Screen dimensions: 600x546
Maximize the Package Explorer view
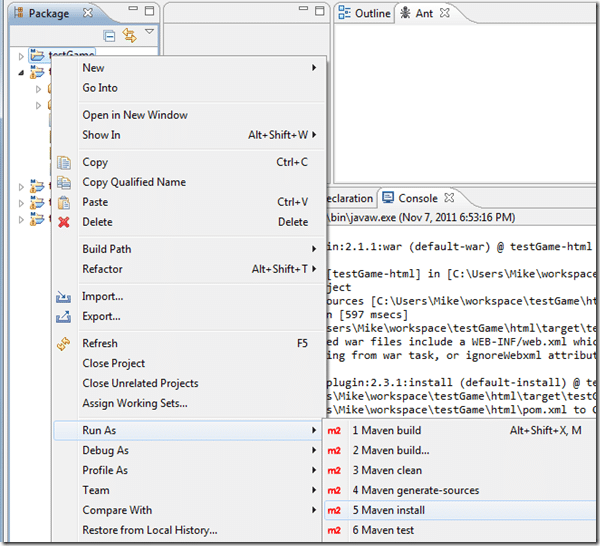150,11
